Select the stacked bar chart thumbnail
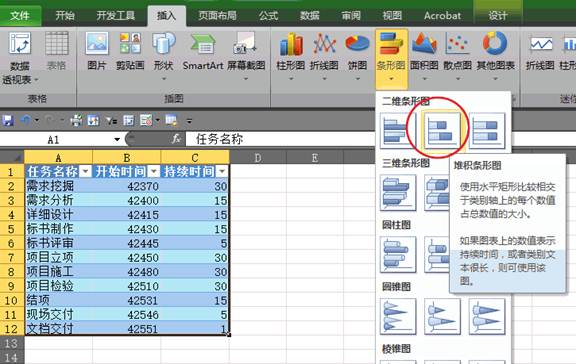Screen dimensions: 576x364 tap(442, 130)
